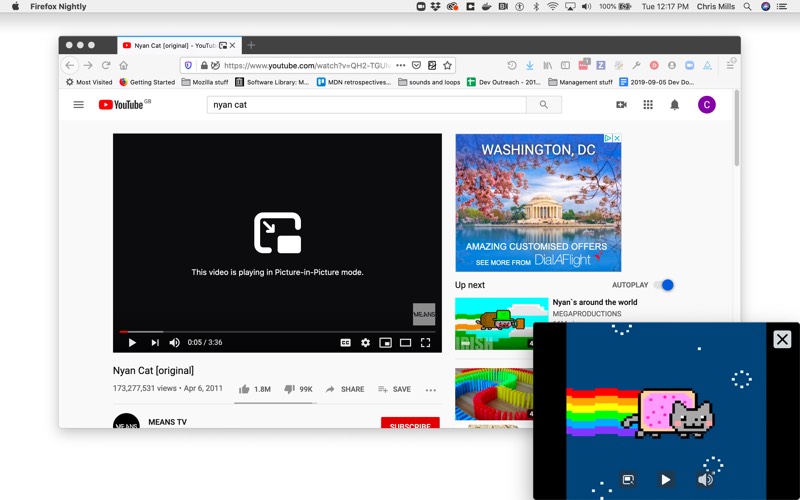Viewport: 800px width, 500px height.
Task: Close the Picture-in-Picture window
Action: pos(782,339)
